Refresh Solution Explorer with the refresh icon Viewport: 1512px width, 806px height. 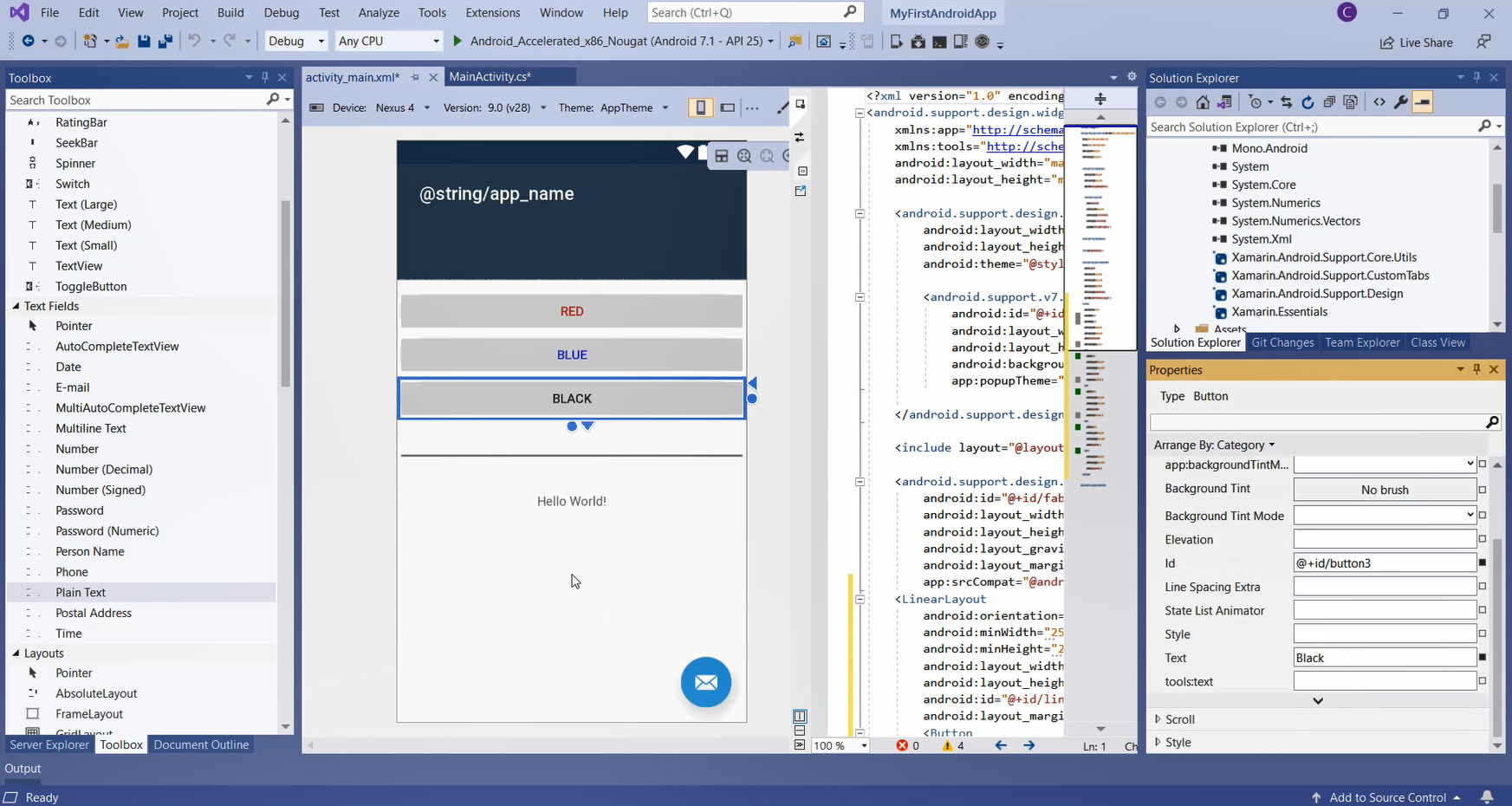[1308, 102]
